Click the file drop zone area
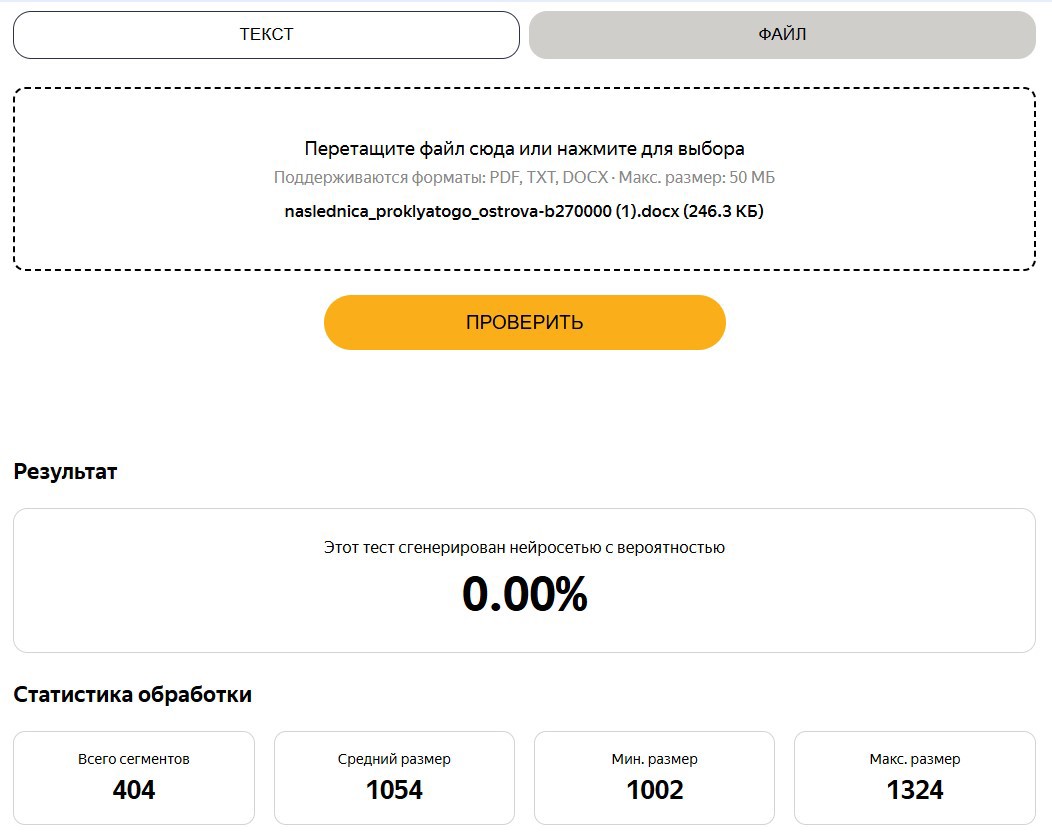The image size is (1052, 840). 525,179
